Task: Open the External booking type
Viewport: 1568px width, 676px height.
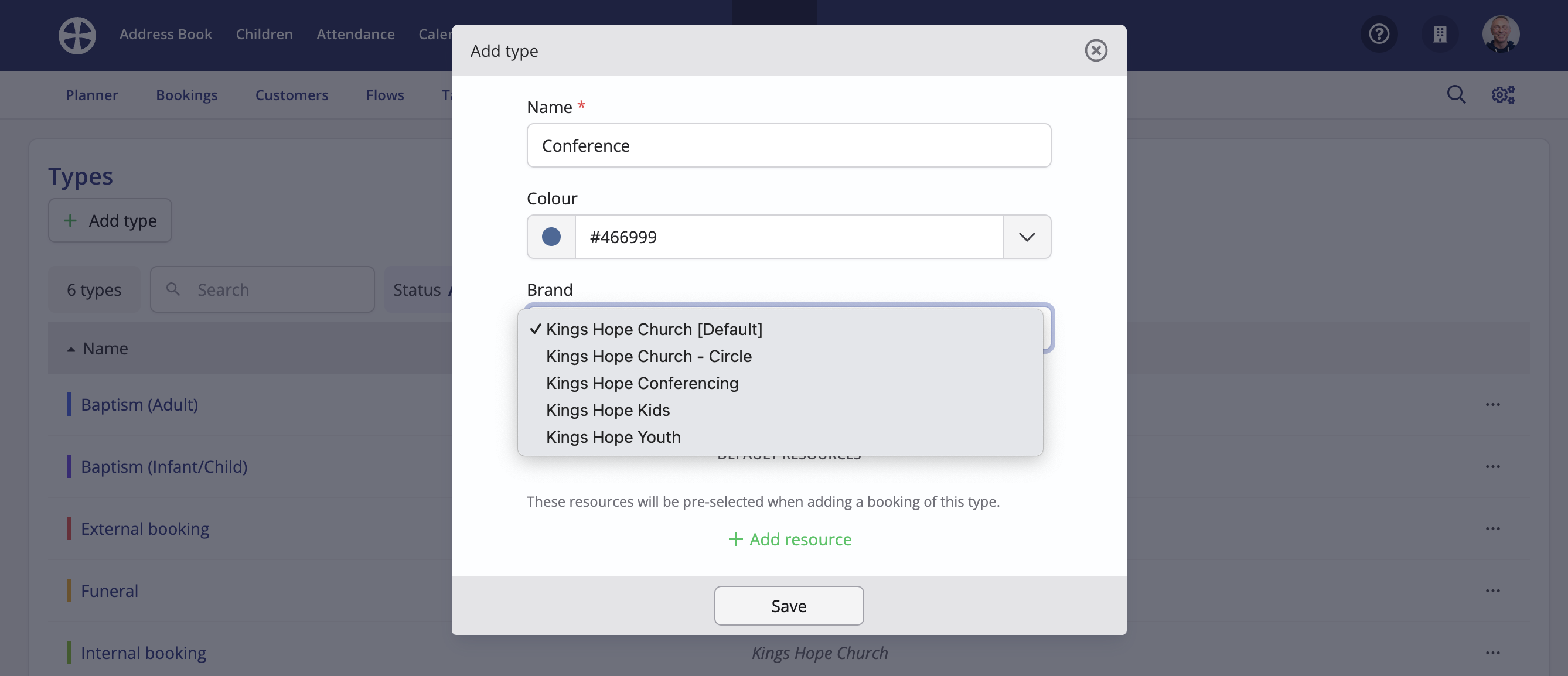Action: point(145,528)
